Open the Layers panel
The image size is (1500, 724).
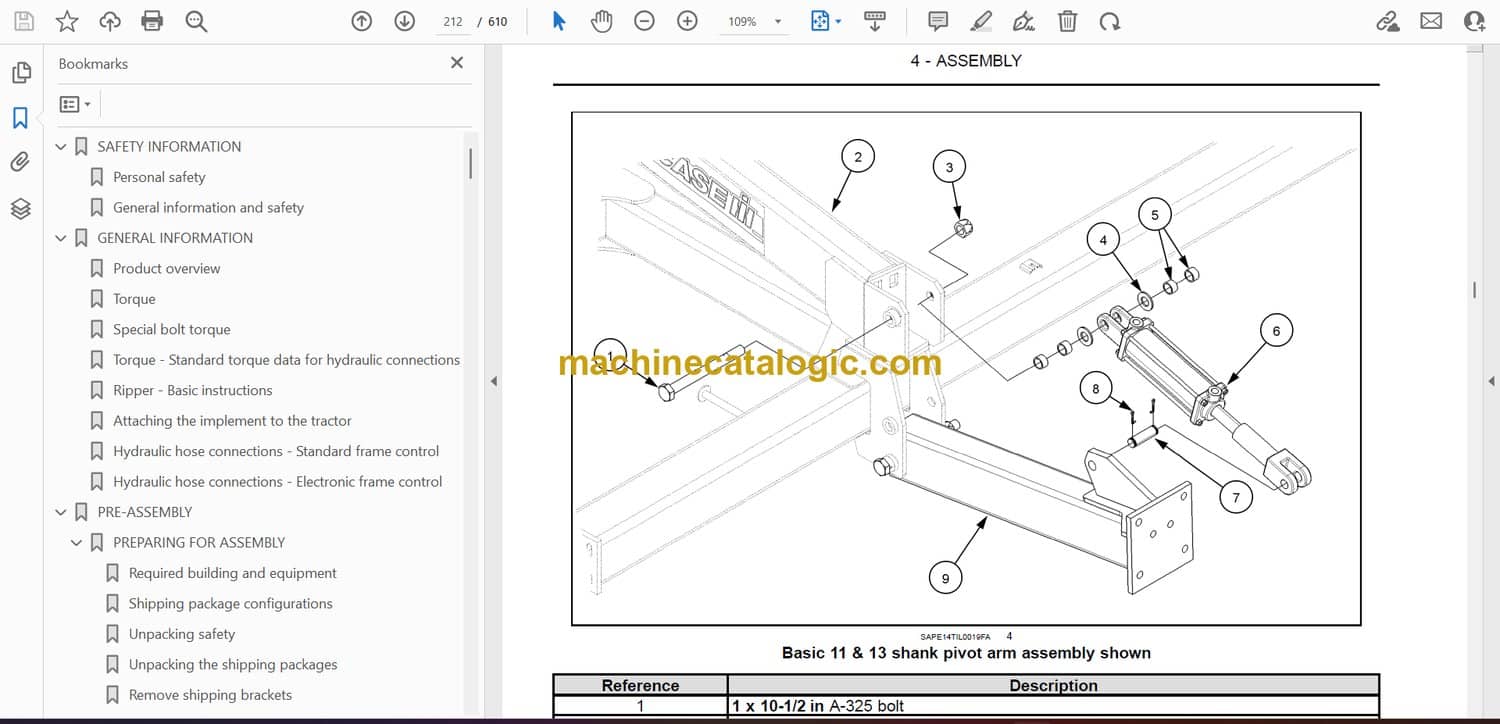click(x=21, y=208)
